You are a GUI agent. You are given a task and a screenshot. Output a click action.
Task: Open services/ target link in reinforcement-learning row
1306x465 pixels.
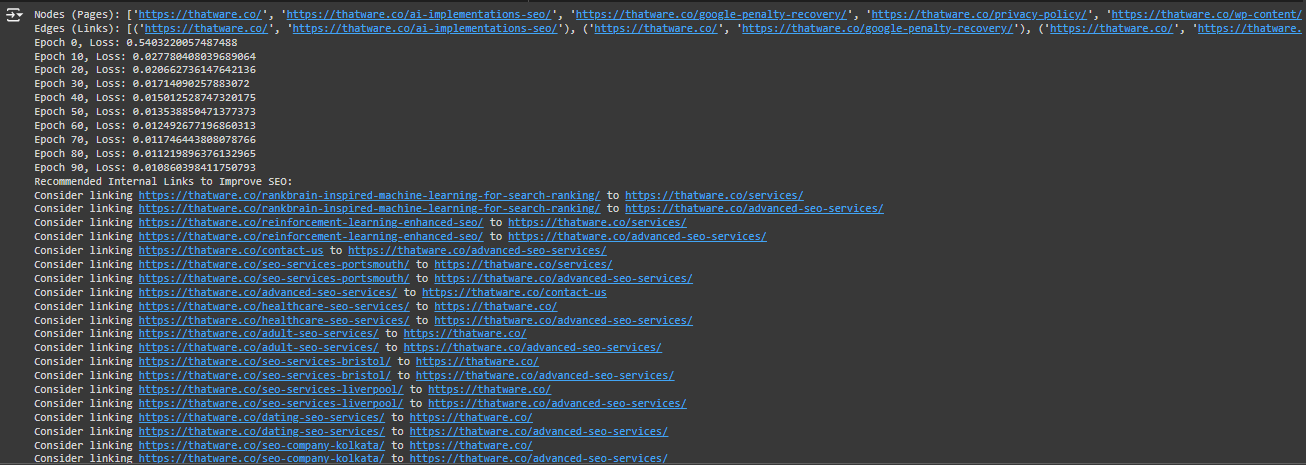[597, 222]
